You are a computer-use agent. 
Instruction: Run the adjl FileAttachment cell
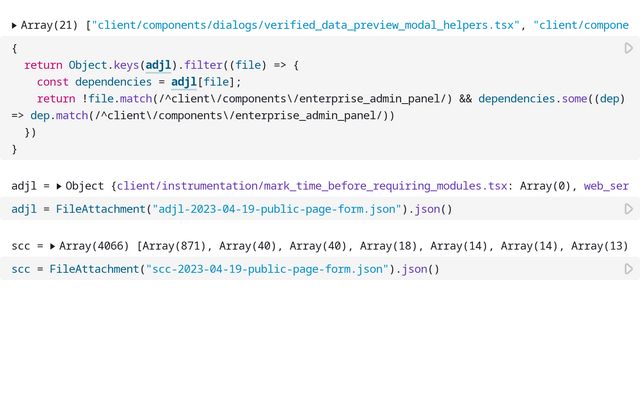(x=628, y=209)
